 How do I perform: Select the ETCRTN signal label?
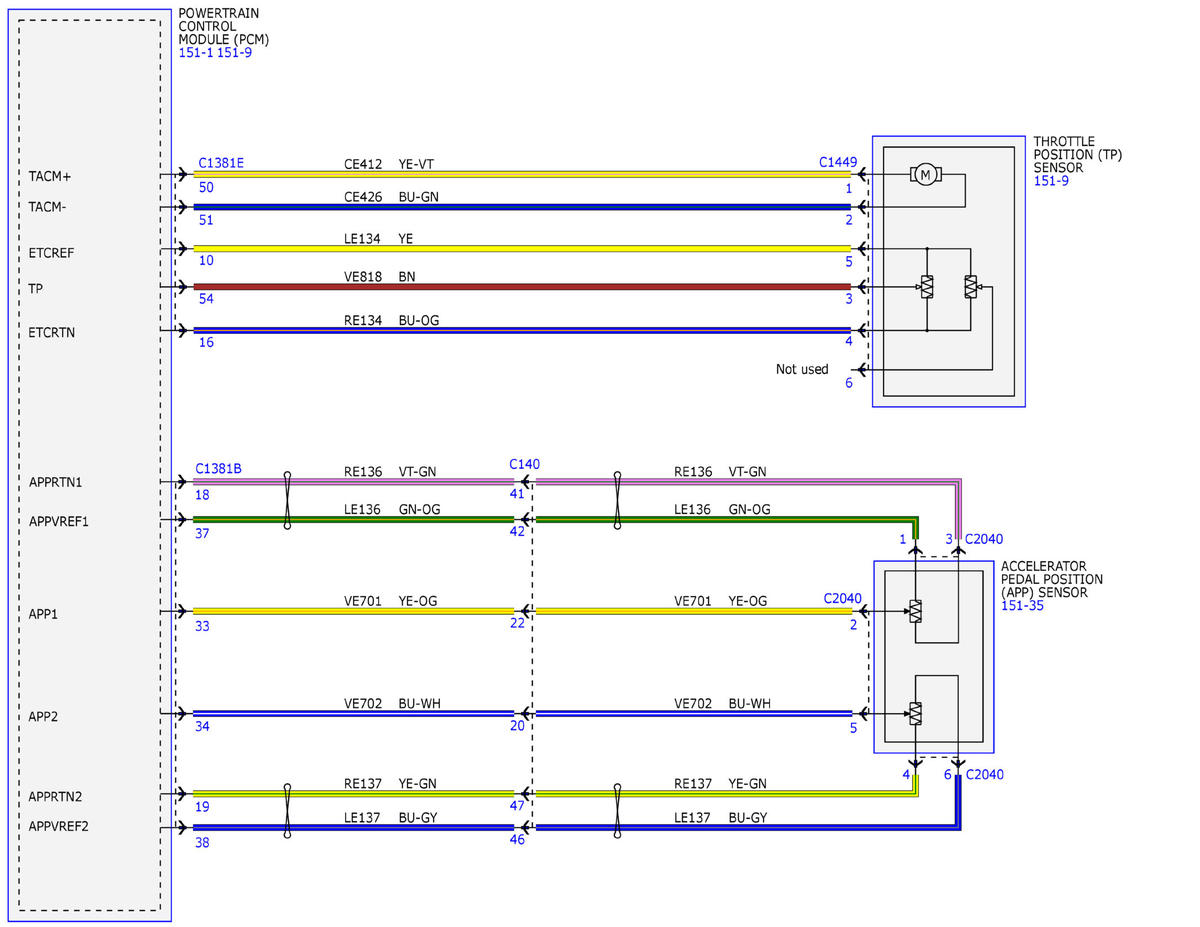[52, 331]
